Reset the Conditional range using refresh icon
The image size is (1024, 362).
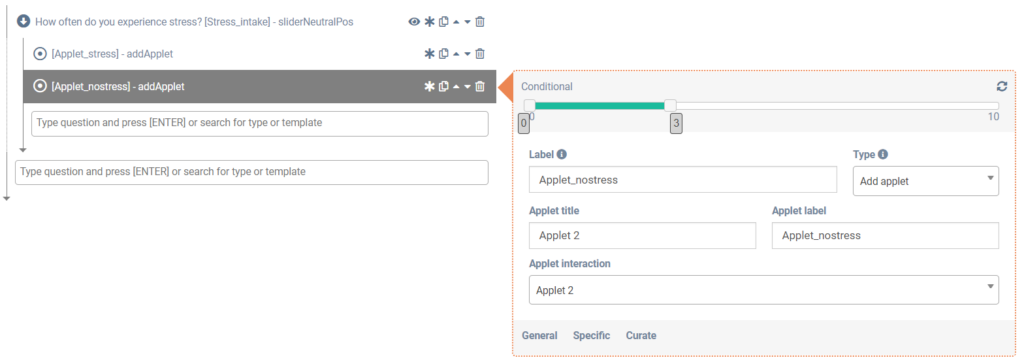(x=1002, y=86)
